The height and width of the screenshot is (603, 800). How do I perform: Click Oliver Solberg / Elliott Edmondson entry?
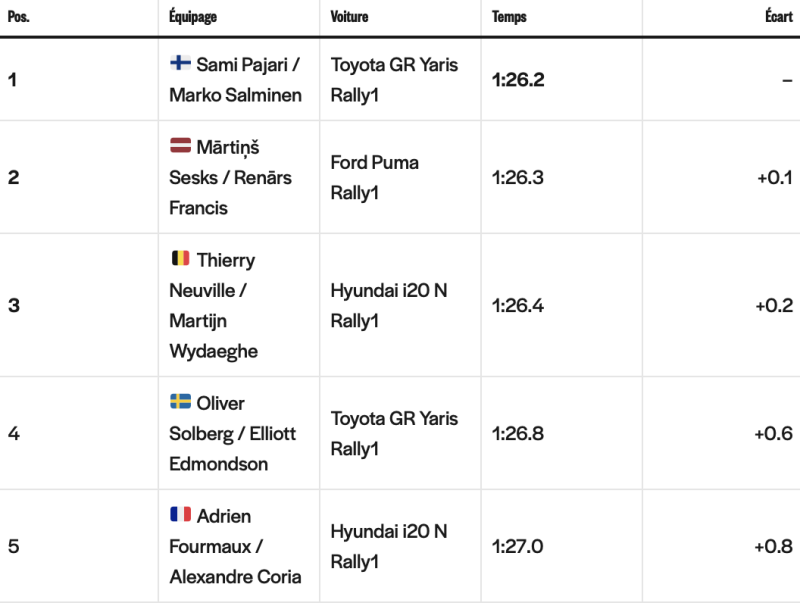[x=233, y=433]
